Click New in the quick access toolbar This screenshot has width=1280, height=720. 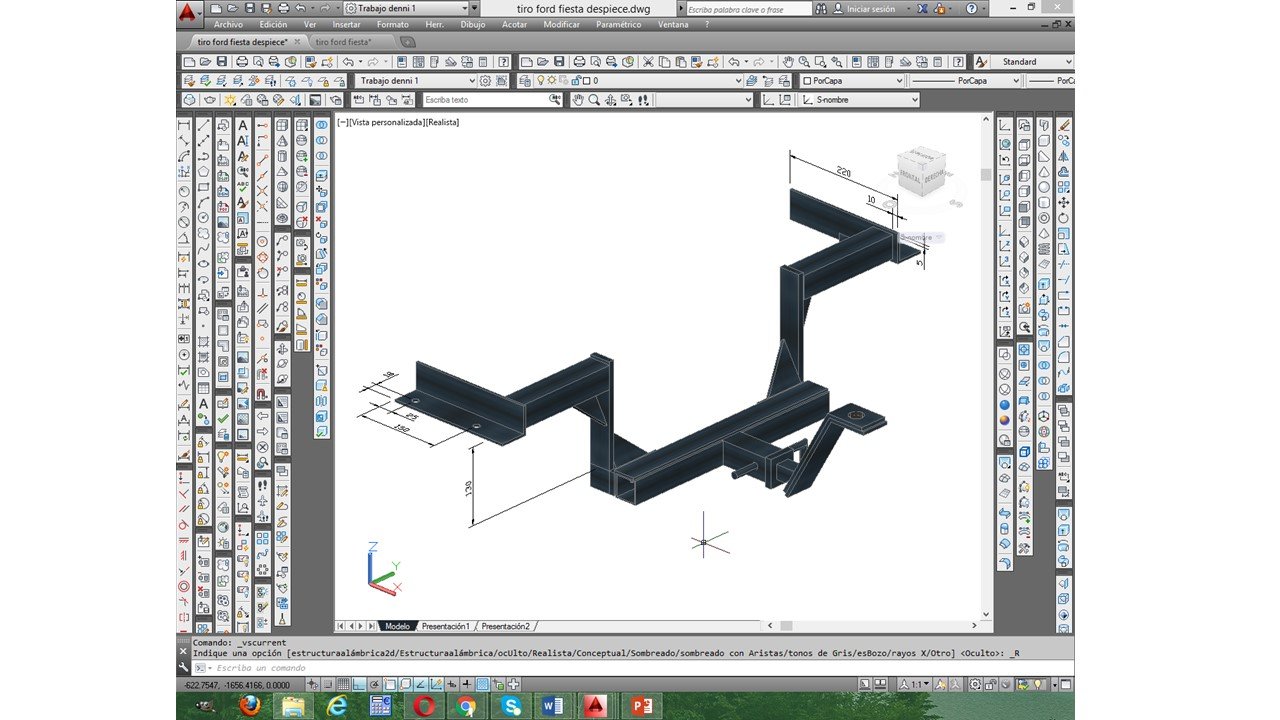[x=216, y=8]
